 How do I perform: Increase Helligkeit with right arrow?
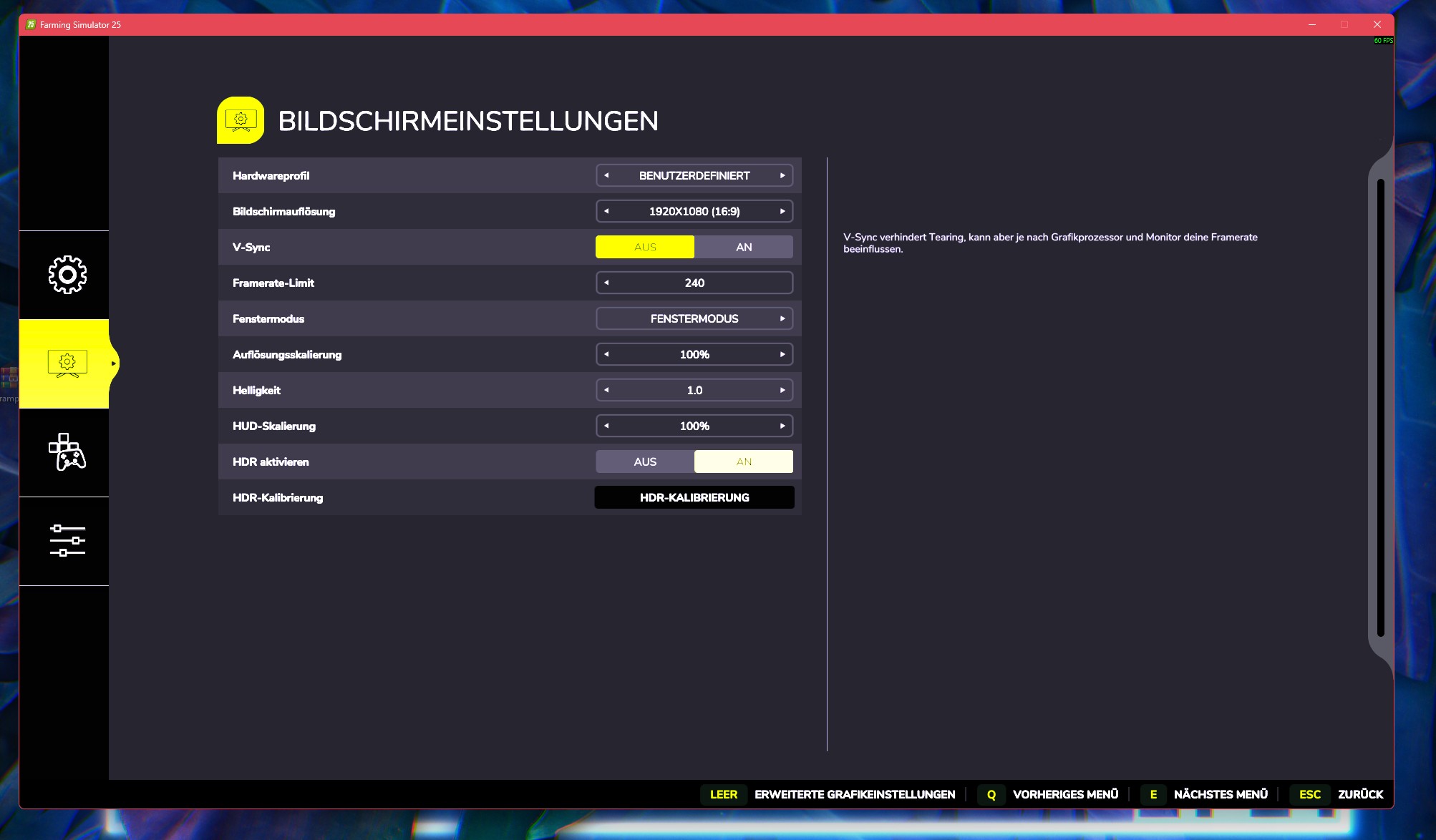pos(782,390)
